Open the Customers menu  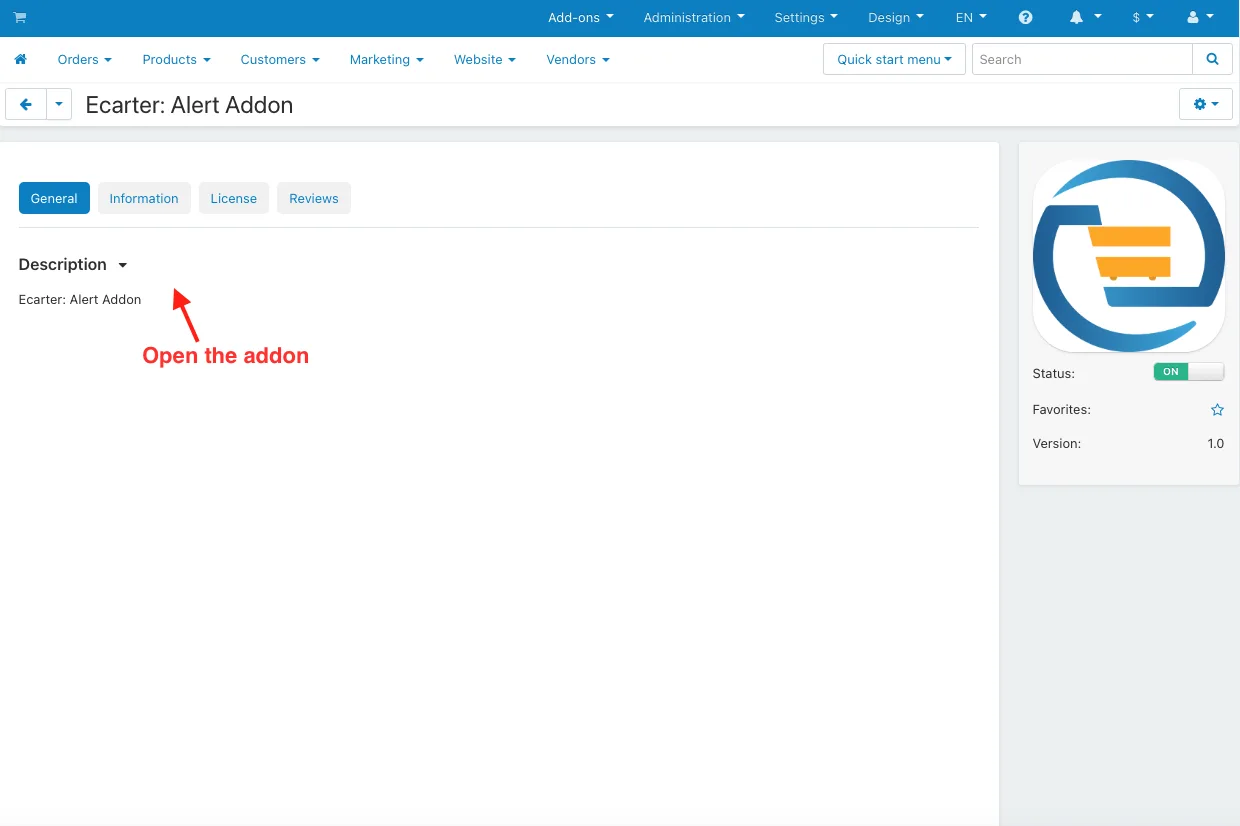(x=280, y=60)
